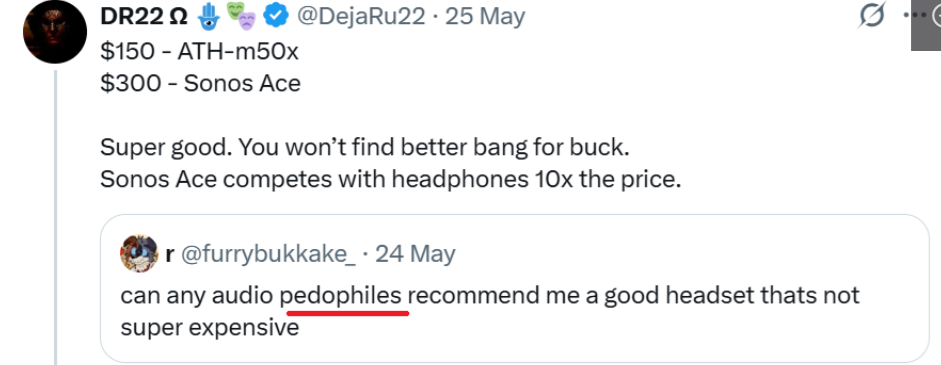This screenshot has width=941, height=365.
Task: Click the '$150 - ATH-m50x' tweet line
Action: tap(199, 52)
